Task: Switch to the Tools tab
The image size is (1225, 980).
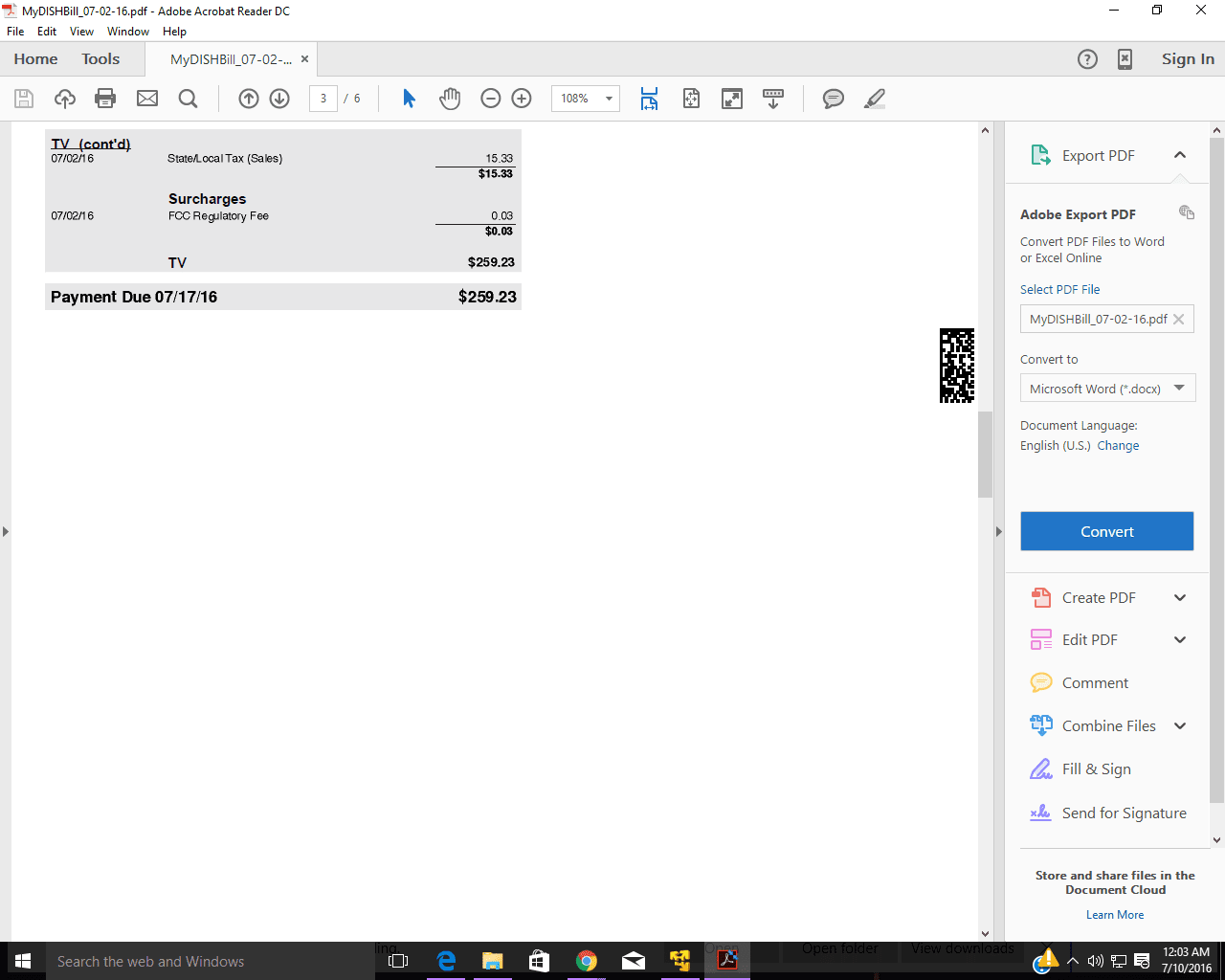Action: coord(100,59)
